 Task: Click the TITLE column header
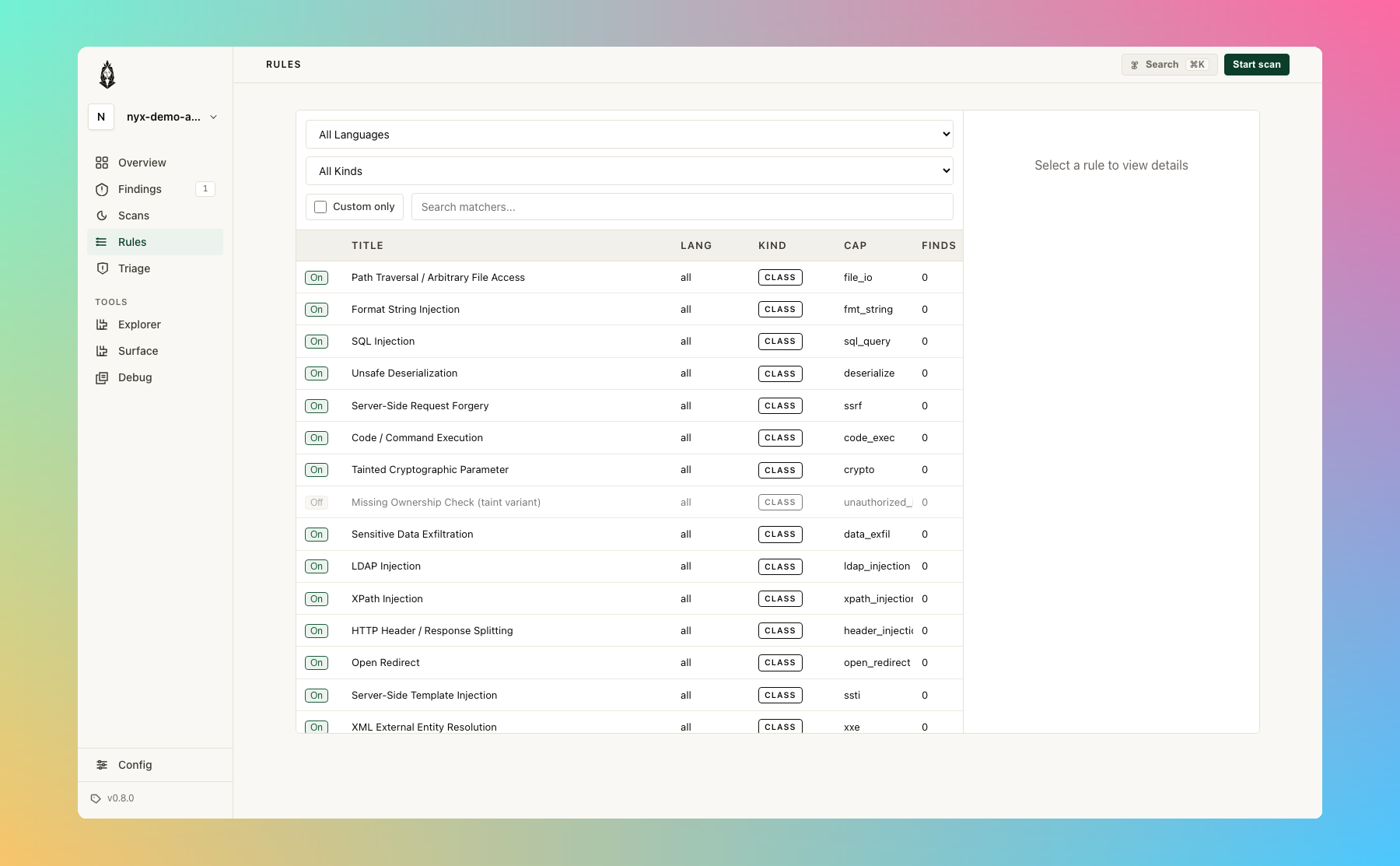pyautogui.click(x=367, y=246)
